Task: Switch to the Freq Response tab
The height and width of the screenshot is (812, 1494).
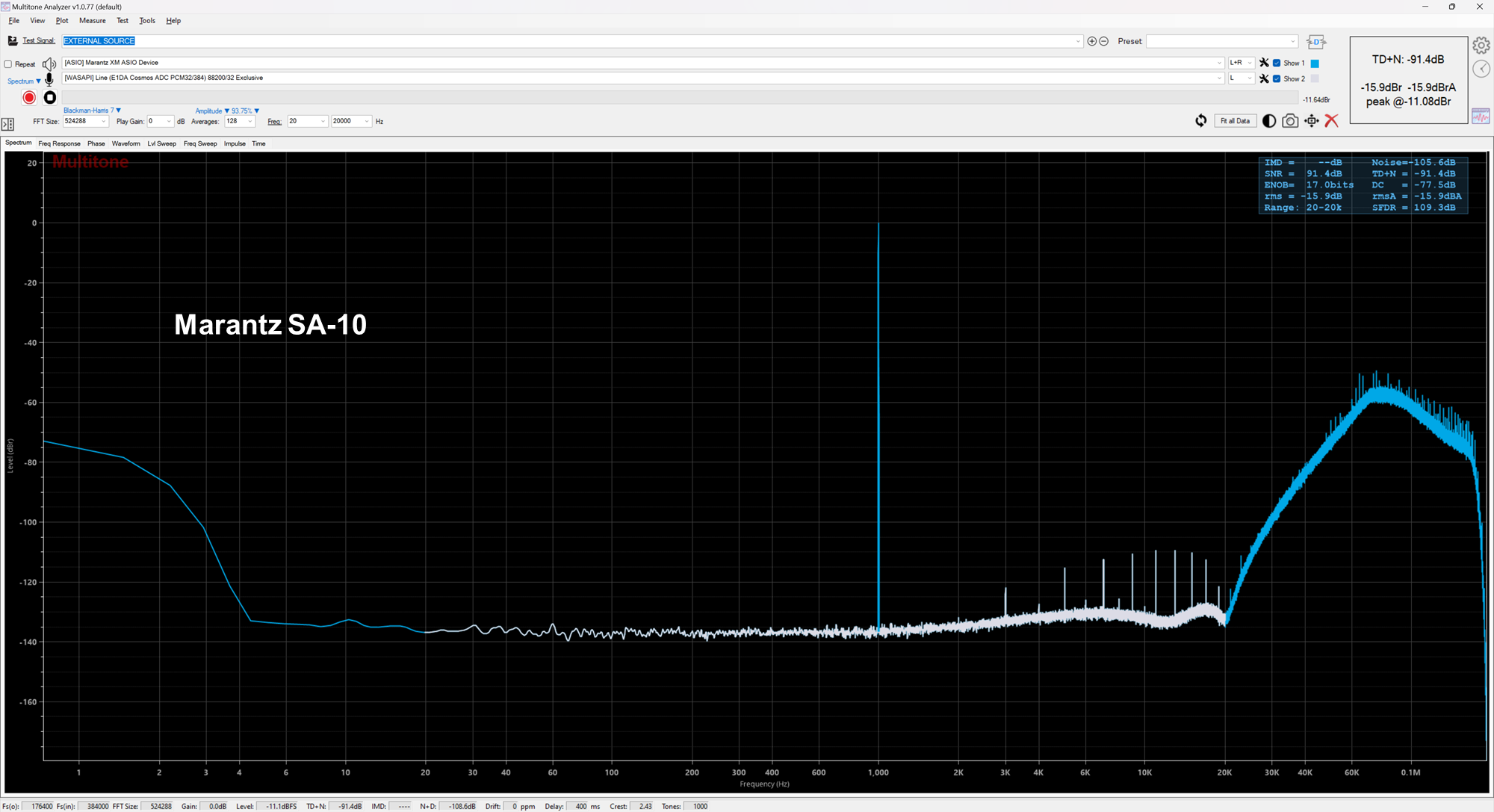Action: (x=60, y=143)
